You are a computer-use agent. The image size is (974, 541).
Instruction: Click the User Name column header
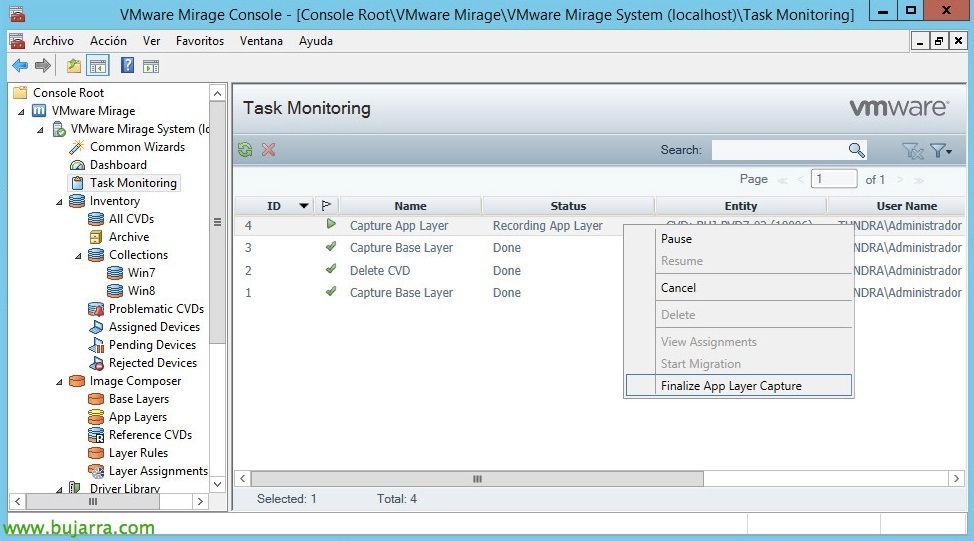896,206
